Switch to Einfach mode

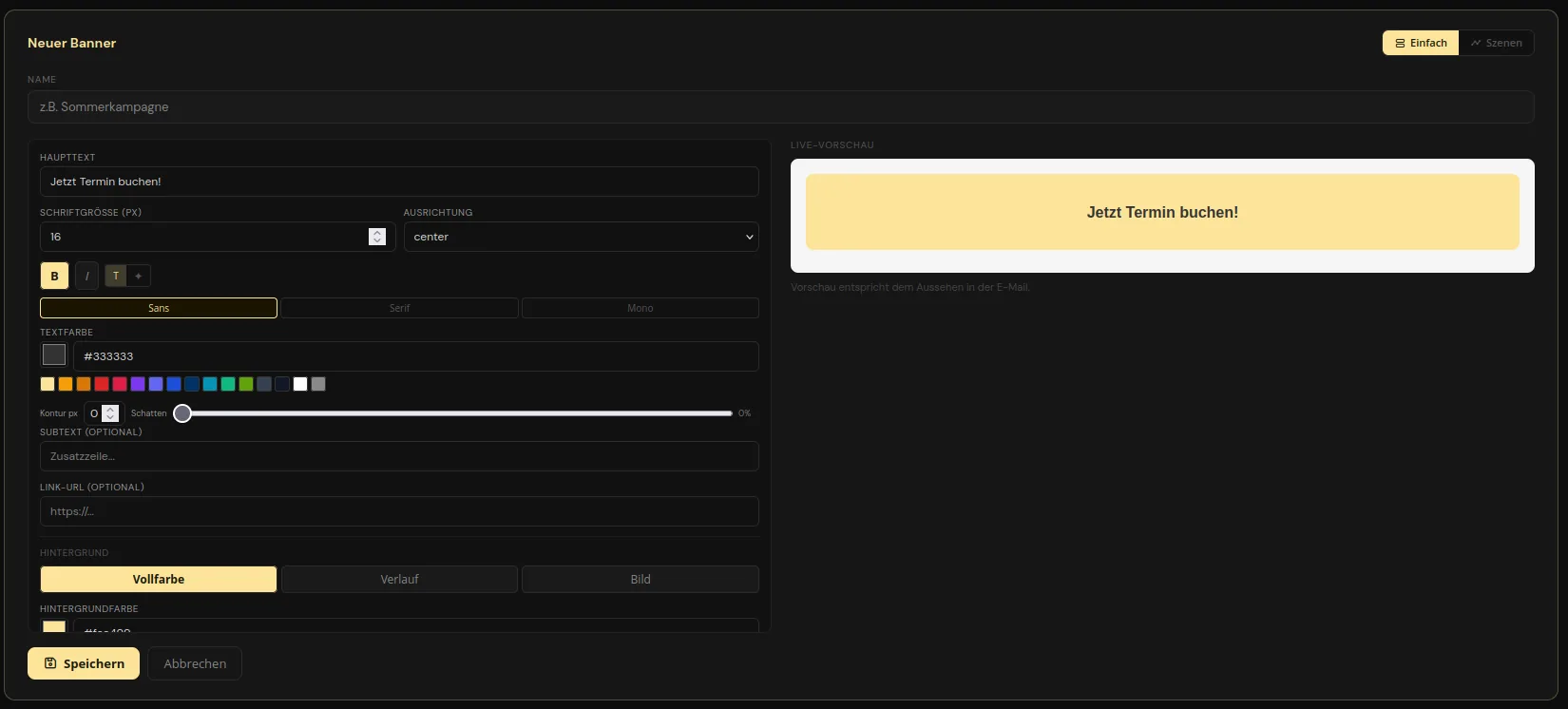point(1421,43)
